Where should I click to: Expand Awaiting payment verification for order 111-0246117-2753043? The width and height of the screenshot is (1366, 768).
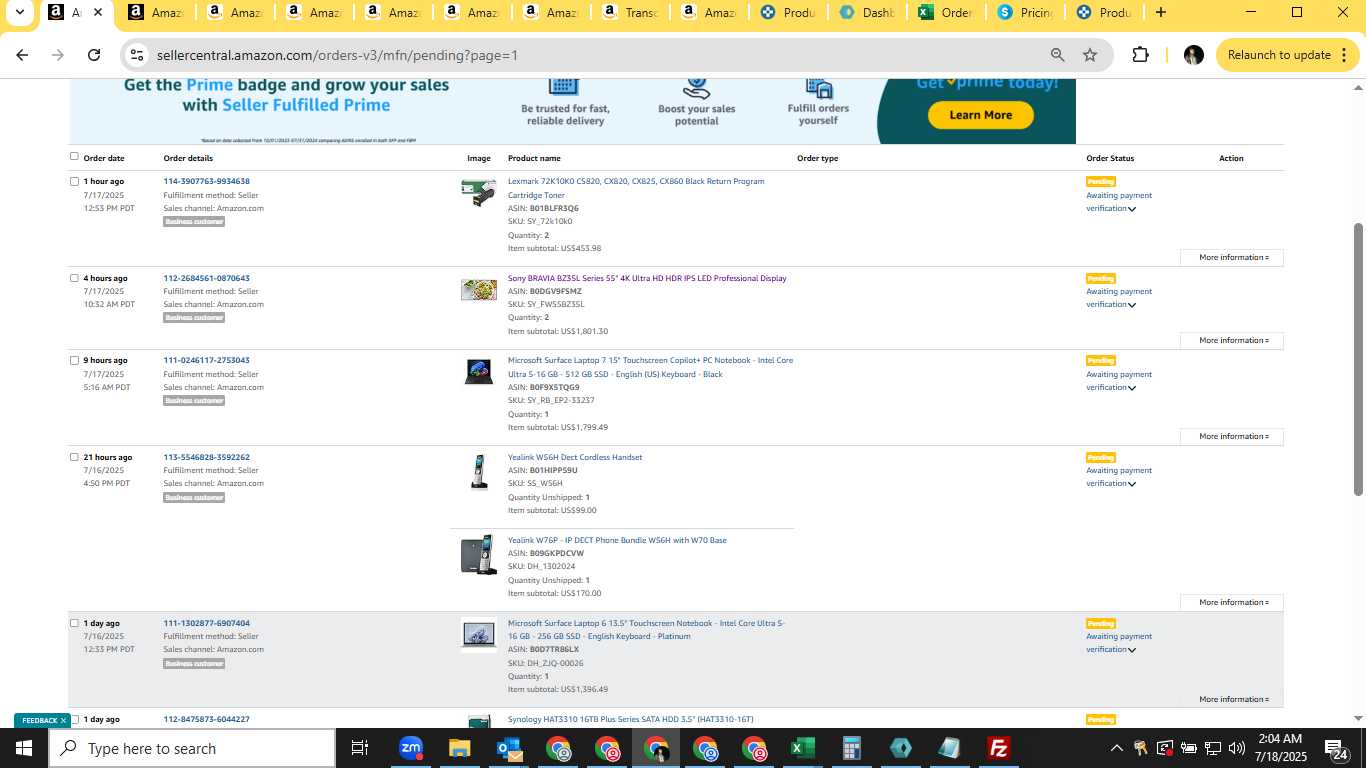pyautogui.click(x=1132, y=388)
